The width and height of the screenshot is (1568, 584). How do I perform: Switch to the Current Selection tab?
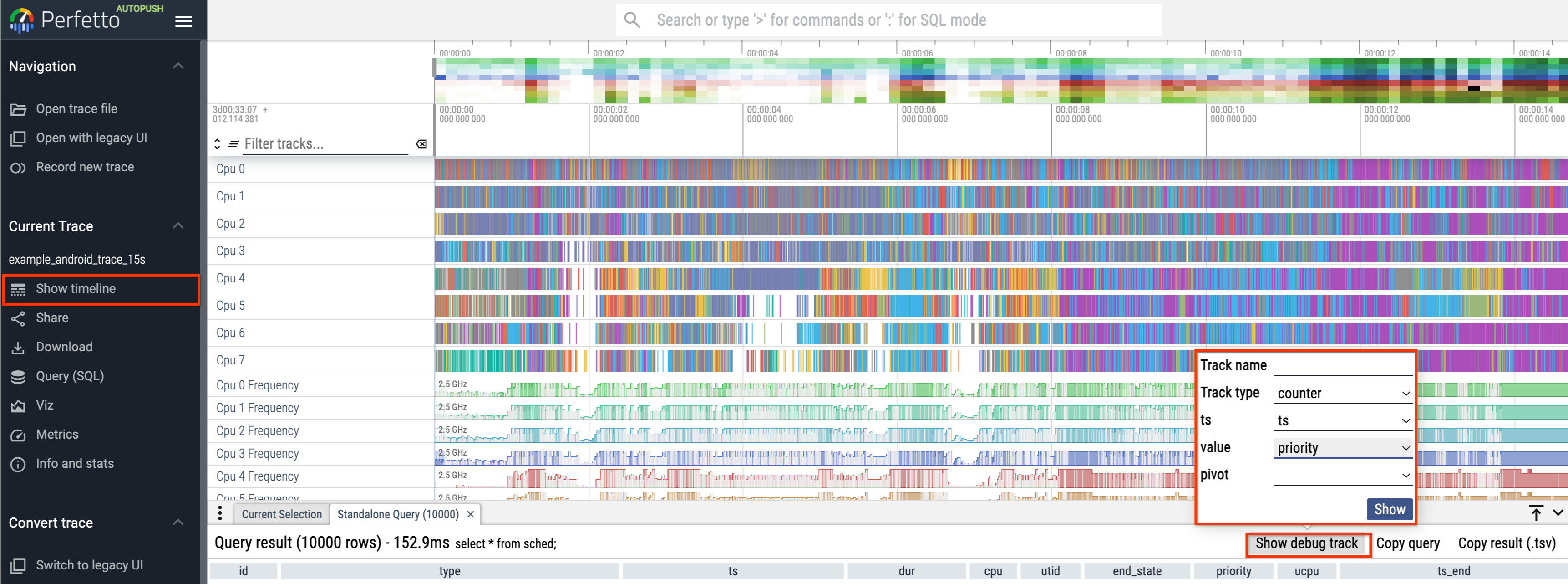[281, 514]
